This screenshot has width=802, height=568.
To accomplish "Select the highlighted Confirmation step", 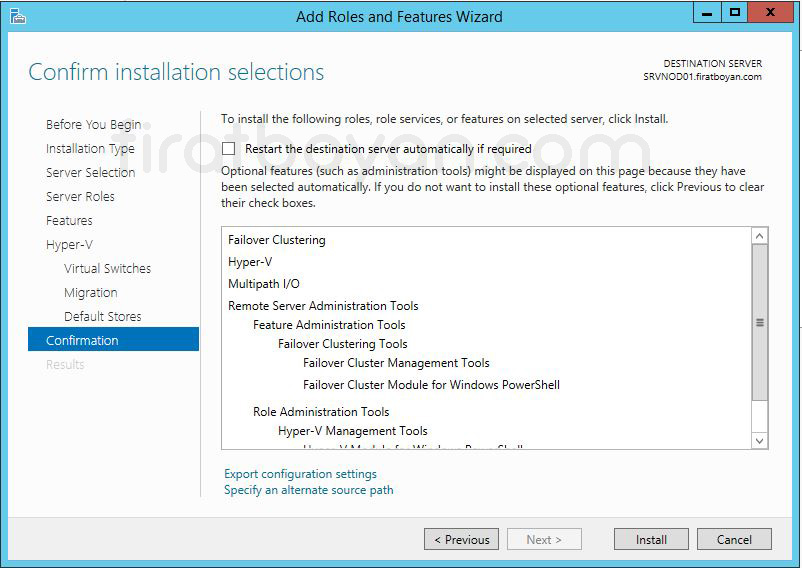I will (113, 339).
